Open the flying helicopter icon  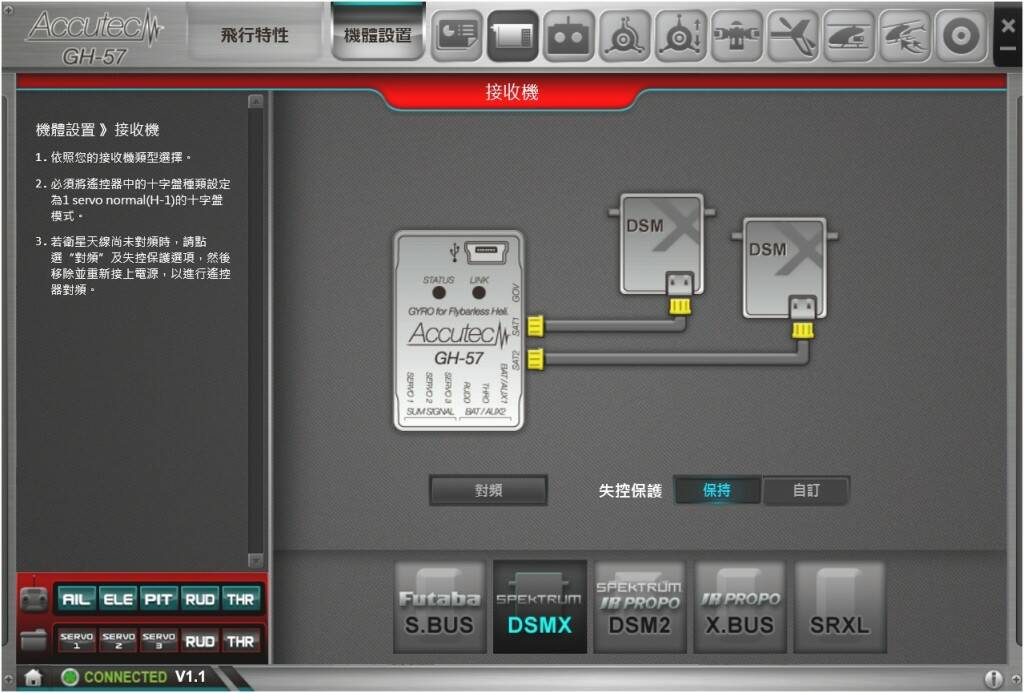[x=904, y=35]
